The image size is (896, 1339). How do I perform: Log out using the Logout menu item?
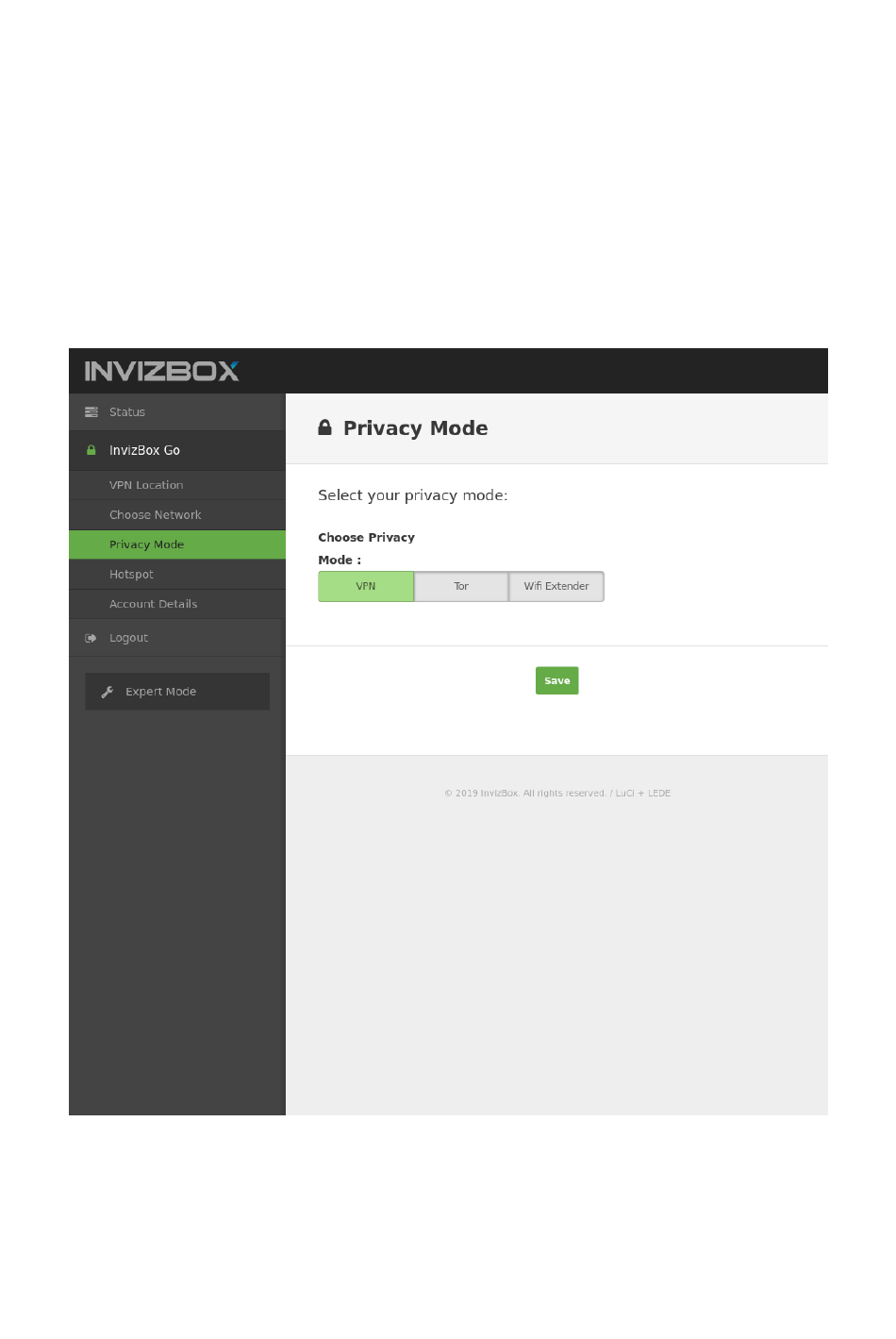click(177, 638)
